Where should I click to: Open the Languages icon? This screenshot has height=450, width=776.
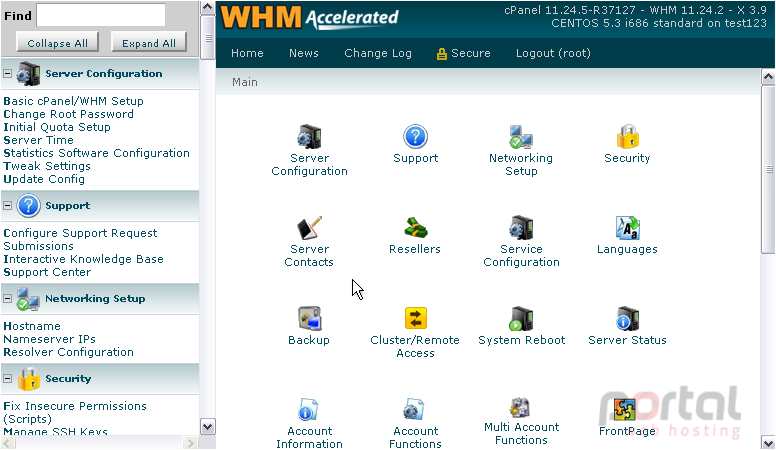pos(628,228)
